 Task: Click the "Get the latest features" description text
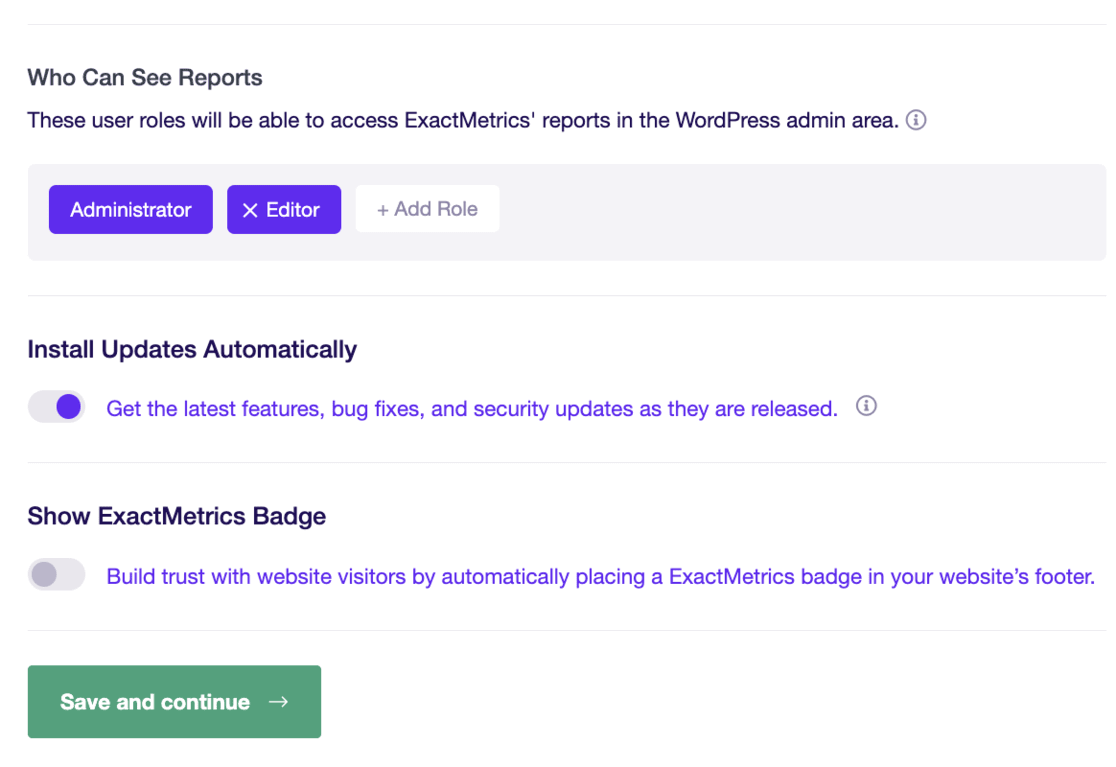pos(472,409)
